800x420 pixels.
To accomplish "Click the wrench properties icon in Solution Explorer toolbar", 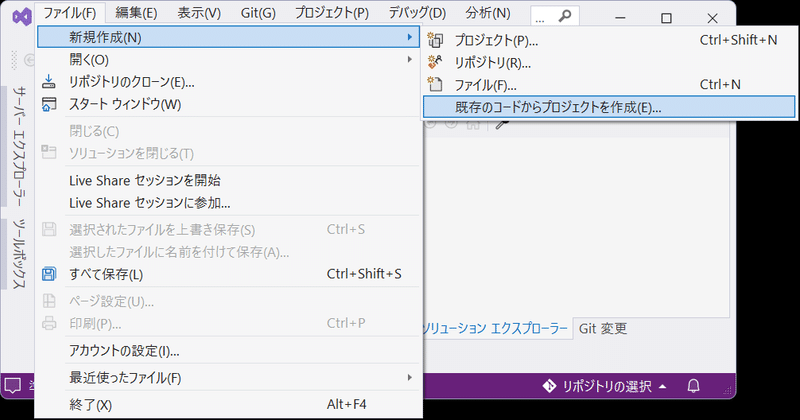I will click(x=503, y=123).
